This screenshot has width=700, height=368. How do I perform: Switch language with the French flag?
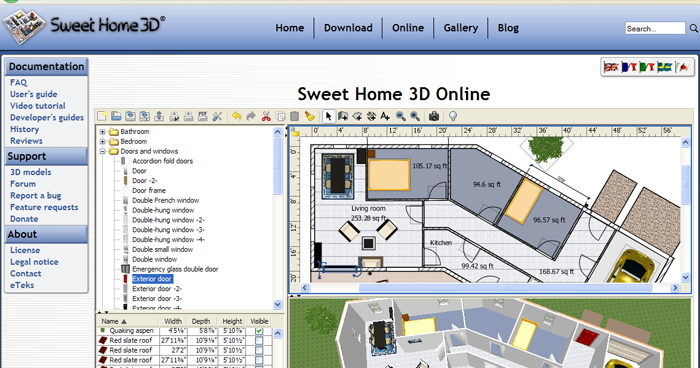[x=629, y=67]
